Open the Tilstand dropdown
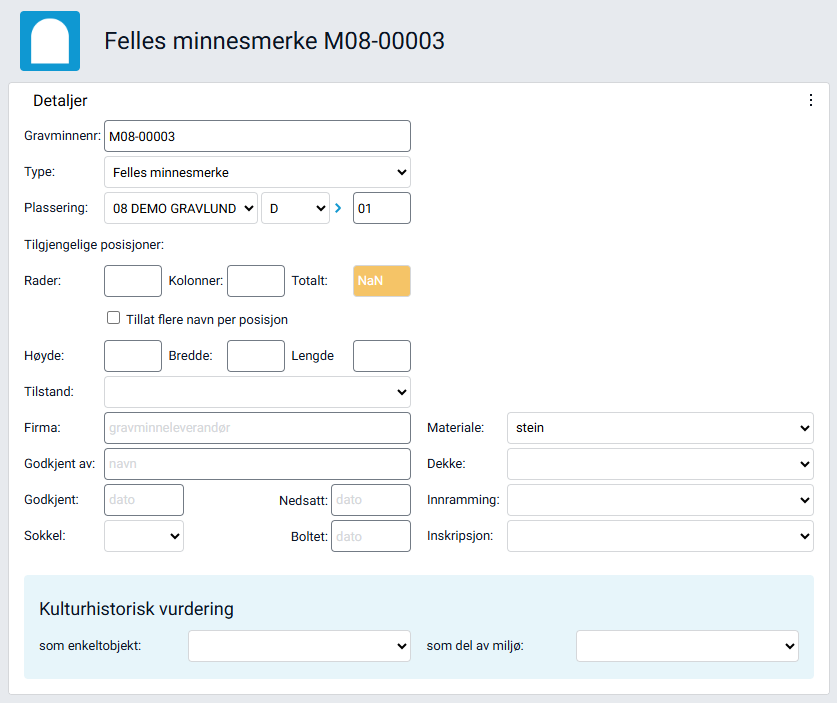Screen dimensions: 837x703 coord(257,391)
